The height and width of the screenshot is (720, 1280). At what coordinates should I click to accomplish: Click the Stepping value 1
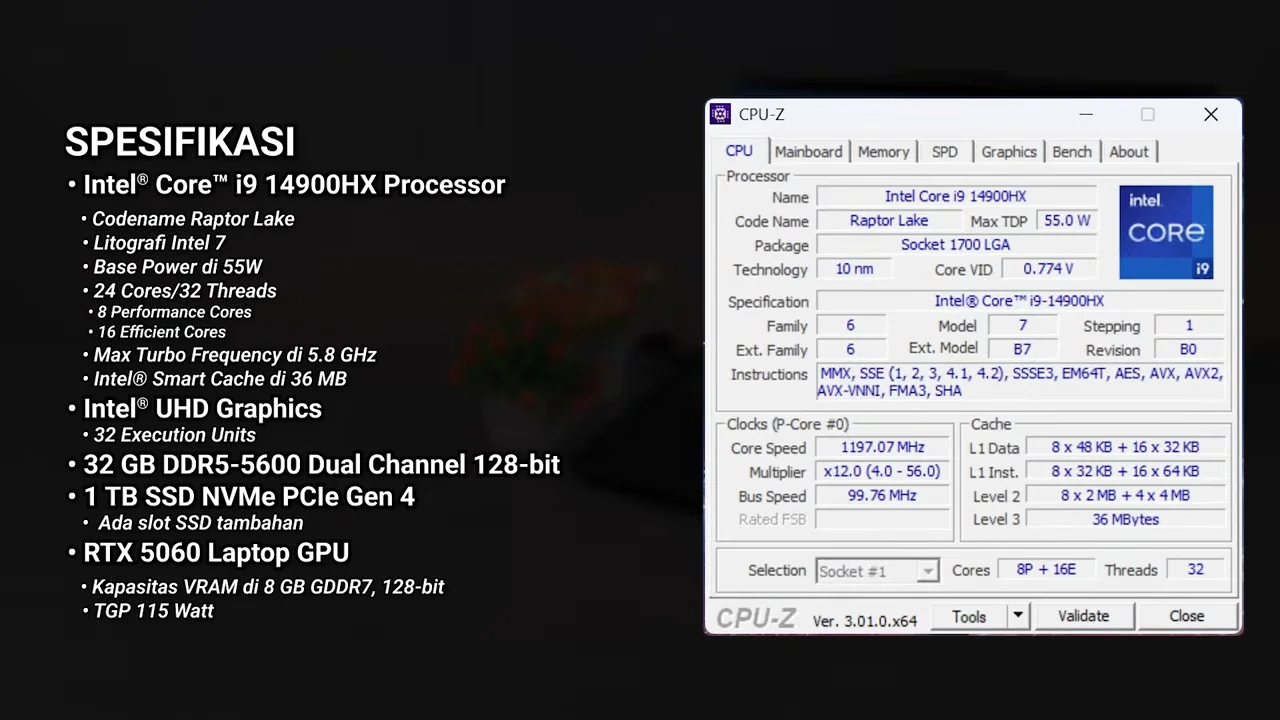coord(1188,325)
